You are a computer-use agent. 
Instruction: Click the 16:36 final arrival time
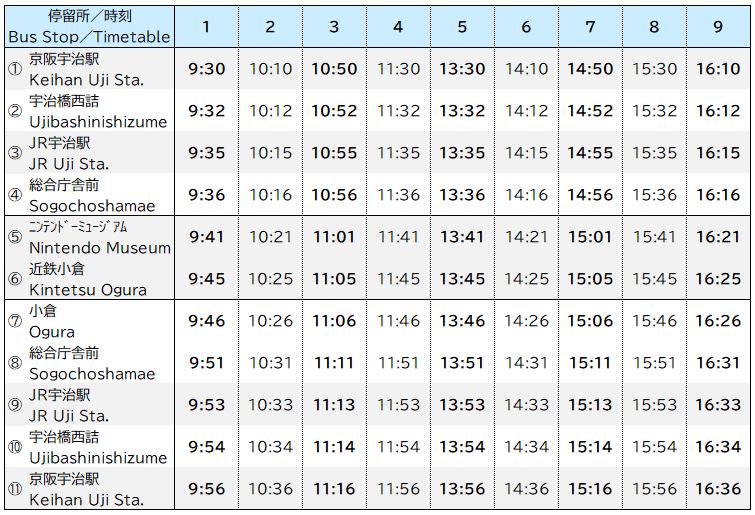tap(718, 489)
